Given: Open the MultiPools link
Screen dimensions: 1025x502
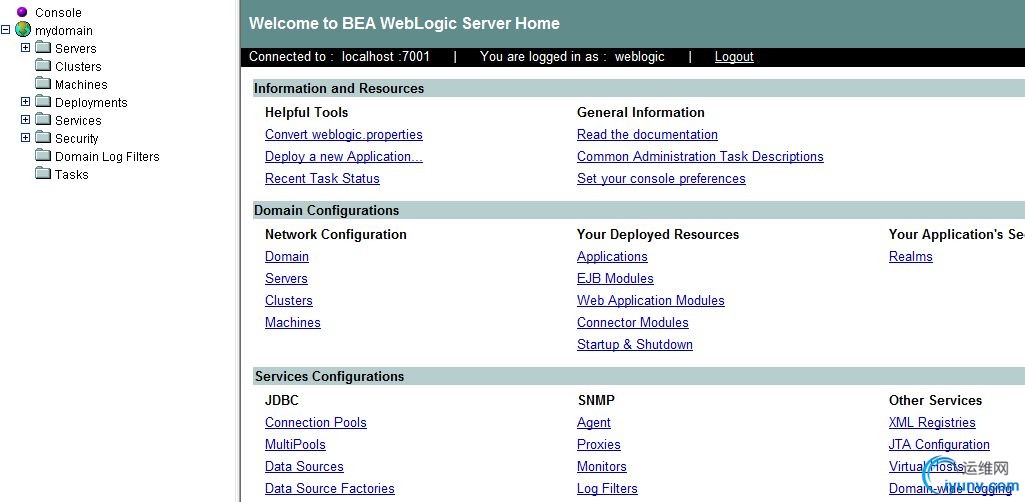Looking at the screenshot, I should (295, 444).
